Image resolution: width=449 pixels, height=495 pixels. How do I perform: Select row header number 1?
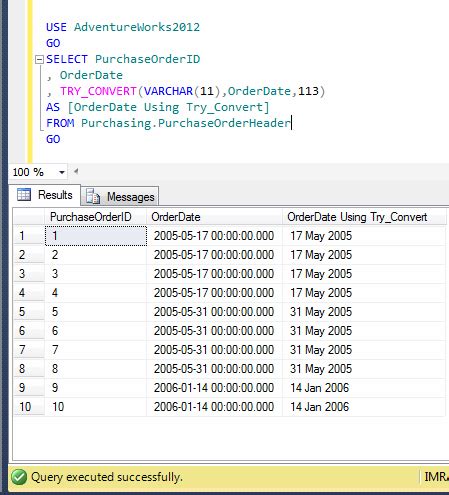pos(29,236)
